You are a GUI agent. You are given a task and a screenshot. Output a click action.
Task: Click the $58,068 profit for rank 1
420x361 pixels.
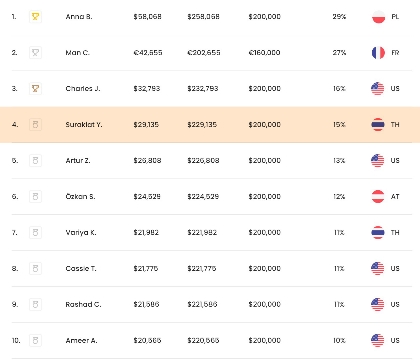click(147, 17)
